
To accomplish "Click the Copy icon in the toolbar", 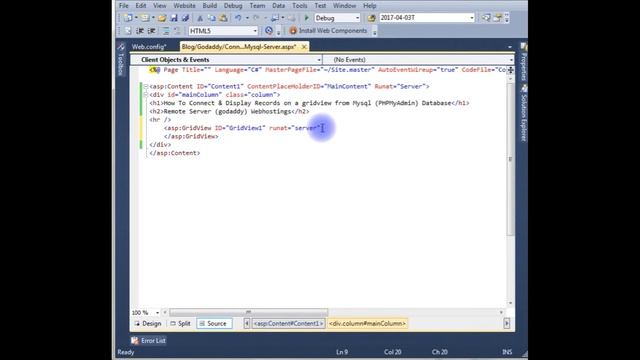I will (211, 18).
